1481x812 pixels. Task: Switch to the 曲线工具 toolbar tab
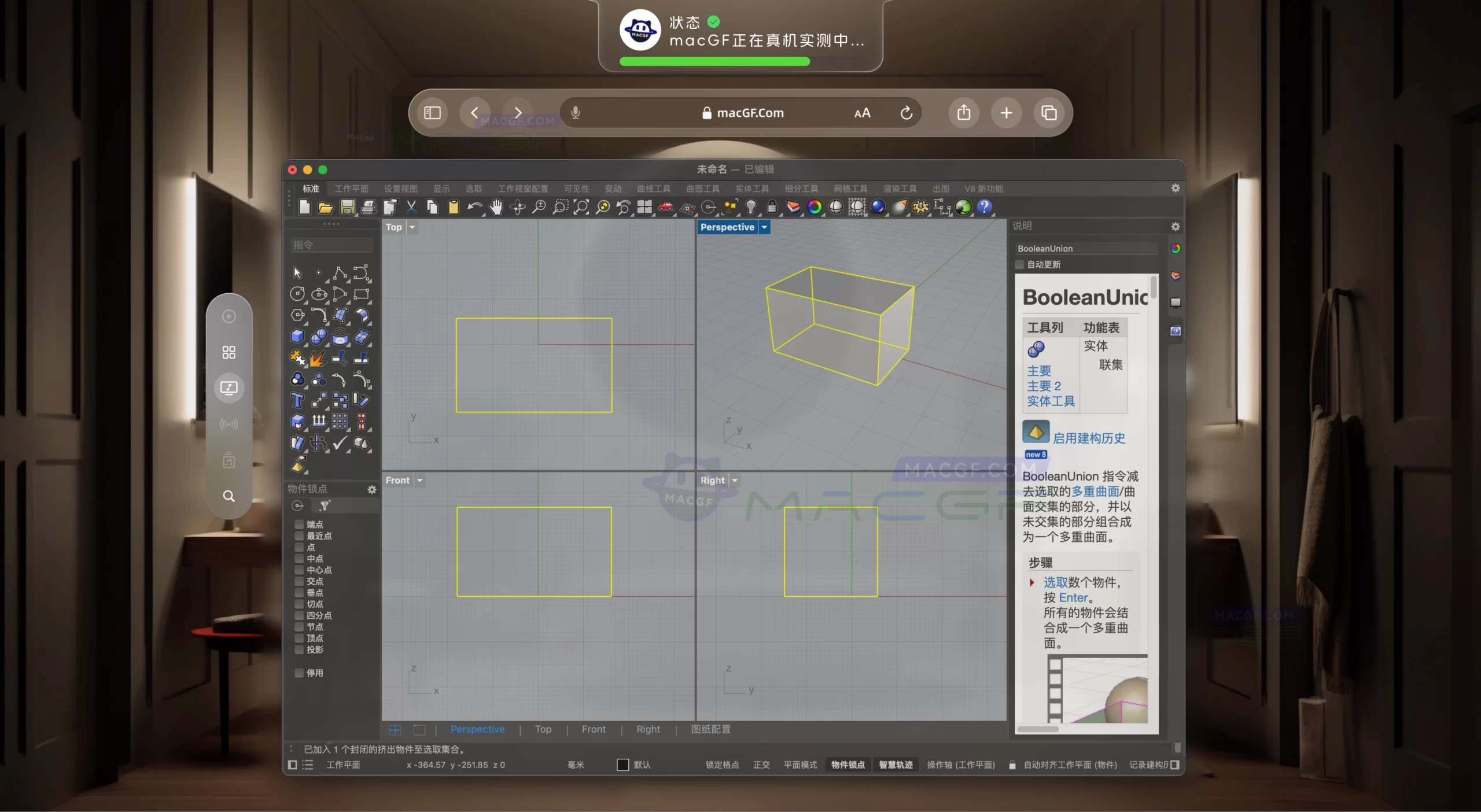pos(653,189)
